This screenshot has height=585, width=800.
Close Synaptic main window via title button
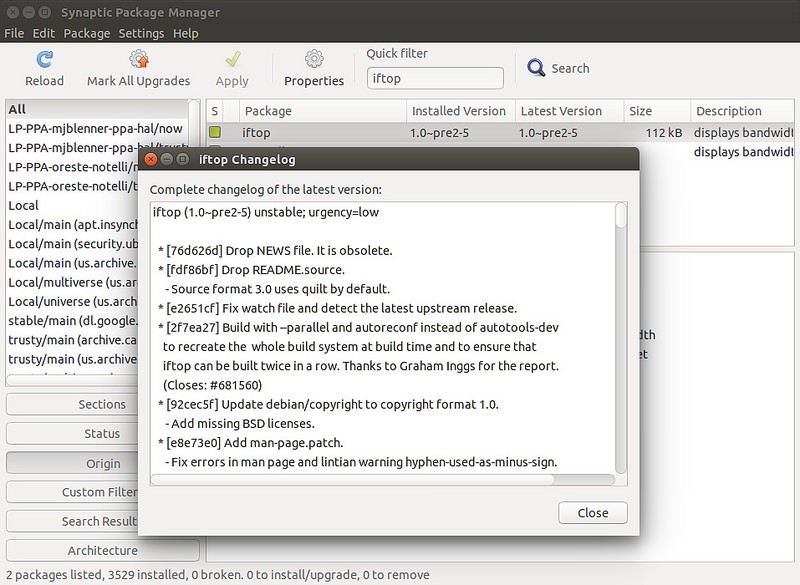coord(13,12)
